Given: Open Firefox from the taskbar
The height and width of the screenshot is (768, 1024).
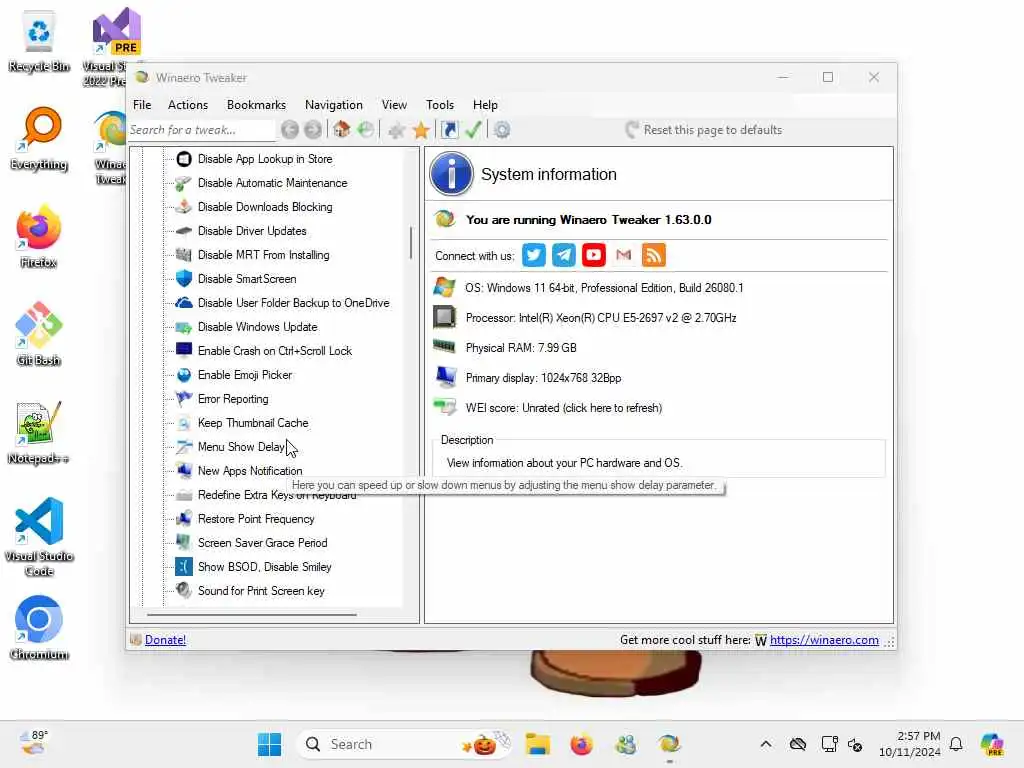Looking at the screenshot, I should pos(581,744).
